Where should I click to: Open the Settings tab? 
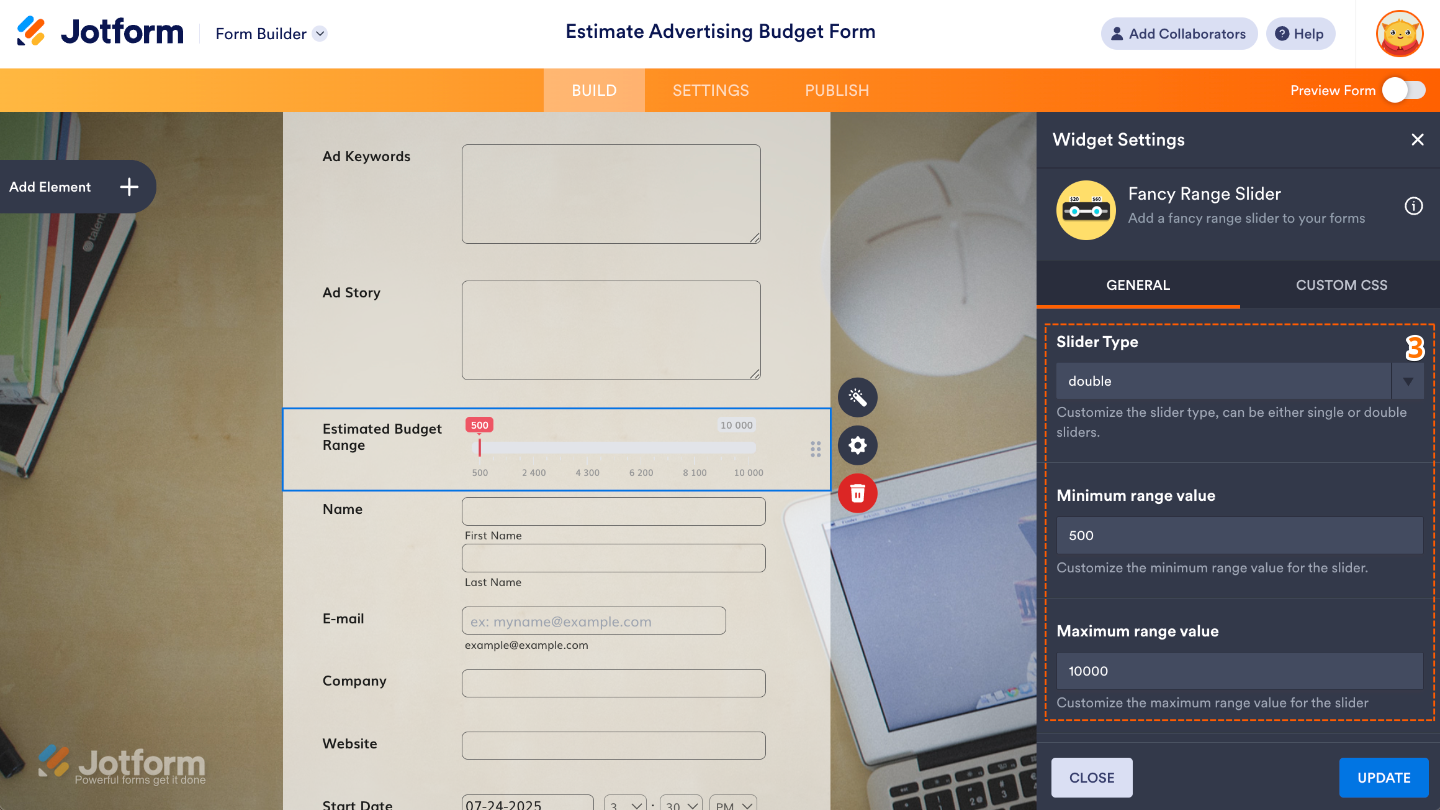[x=710, y=90]
